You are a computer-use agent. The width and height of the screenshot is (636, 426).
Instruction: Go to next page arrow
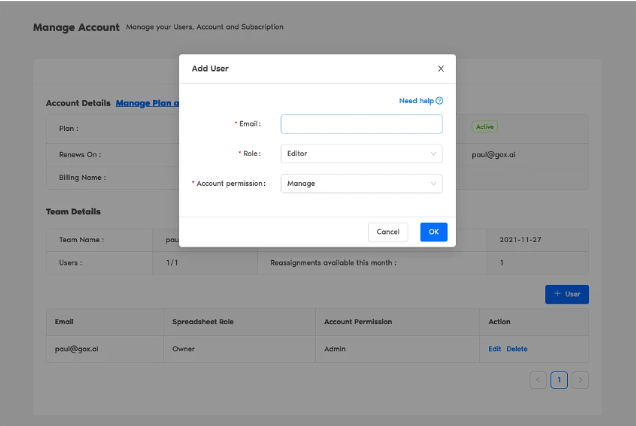pyautogui.click(x=580, y=380)
